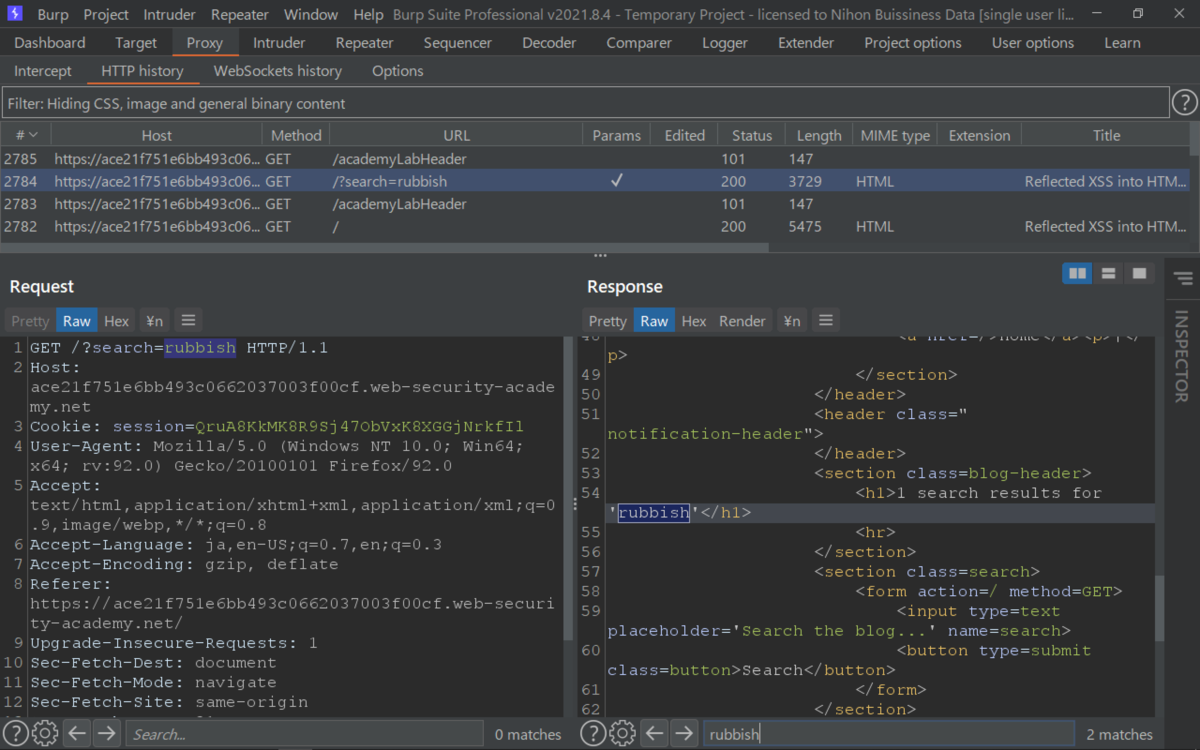Select history row 2785
The height and width of the screenshot is (750, 1200).
click(x=595, y=159)
